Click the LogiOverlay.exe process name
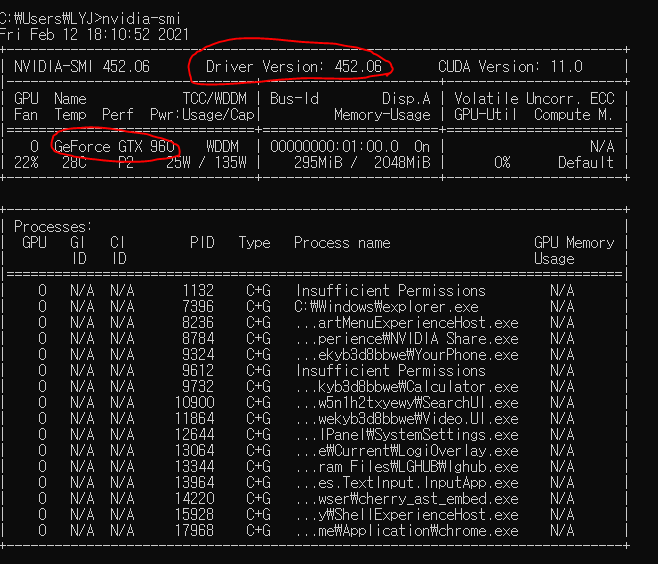 pos(406,451)
